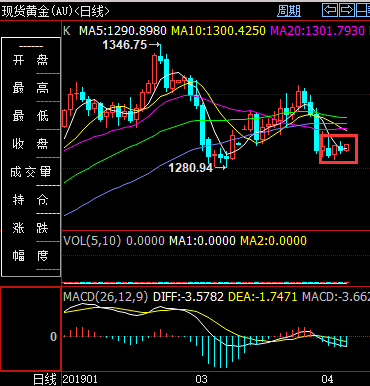Viewport: 370px width, 386px height.
Task: Select the MACD(26,12,9) indicator label
Action: pos(106,296)
